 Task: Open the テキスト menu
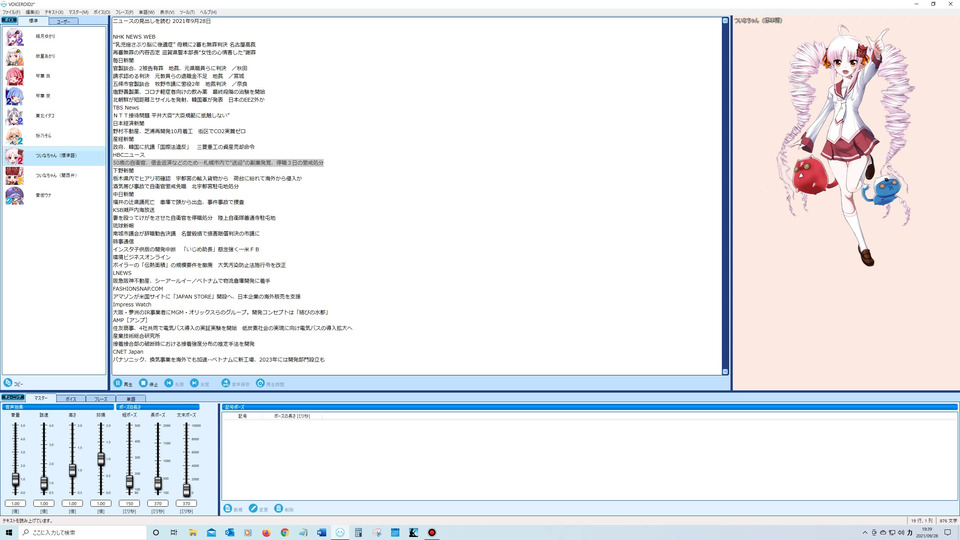click(54, 12)
